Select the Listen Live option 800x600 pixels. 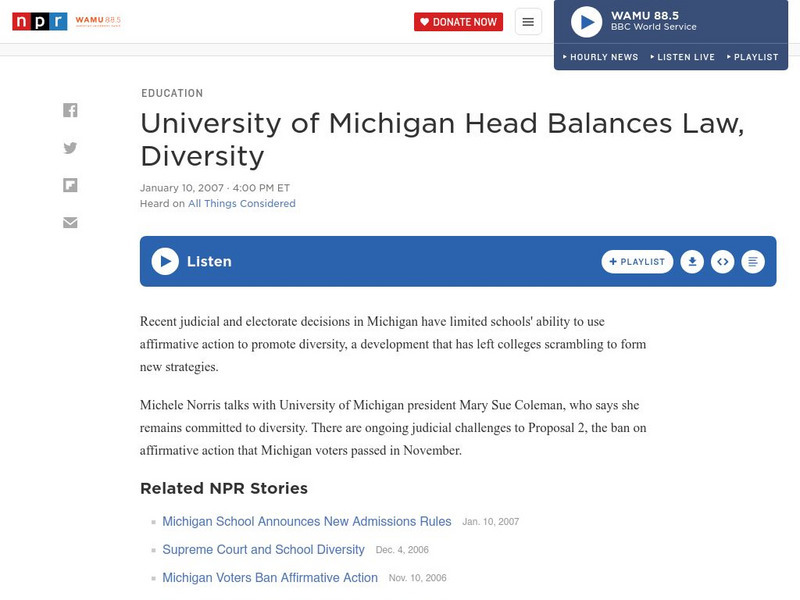pos(686,57)
